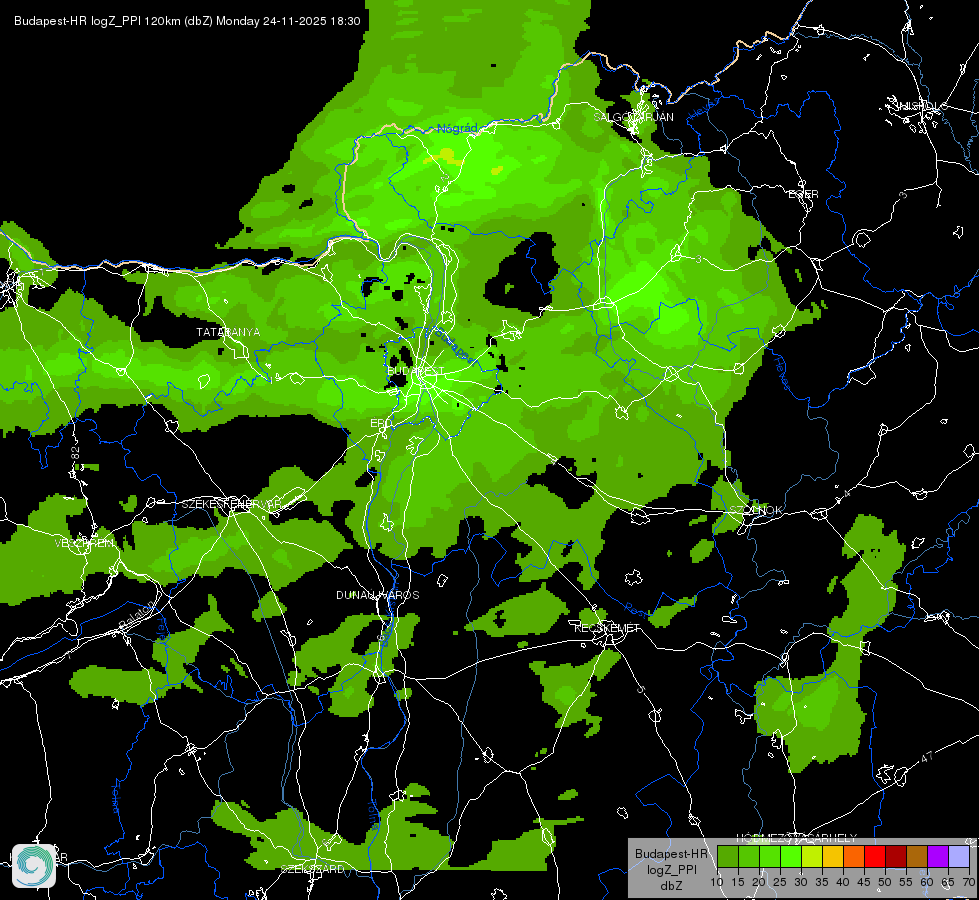Viewport: 979px width, 900px height.
Task: Select the 60-65 dBZ purple swatch
Action: click(938, 857)
